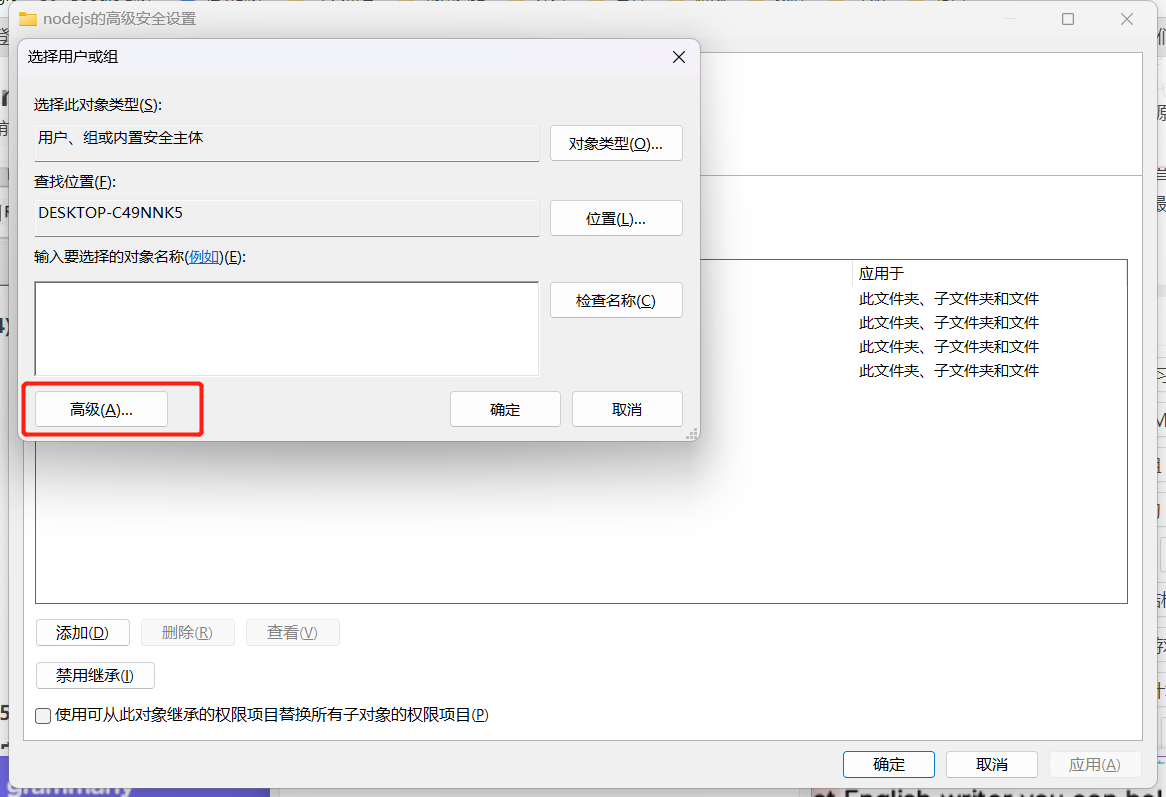Click the 例如 examples link
This screenshot has height=797, width=1166.
tap(204, 257)
